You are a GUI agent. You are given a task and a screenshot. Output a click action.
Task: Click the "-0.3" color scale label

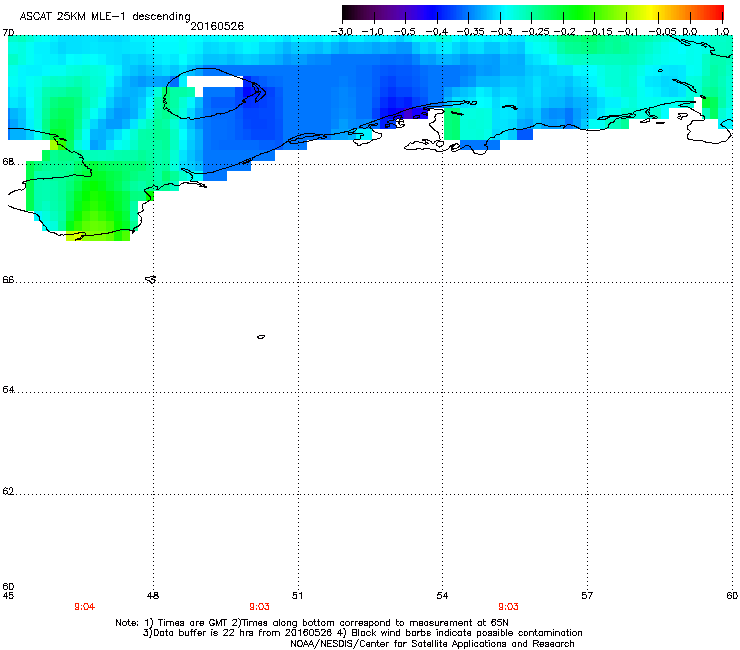[501, 32]
